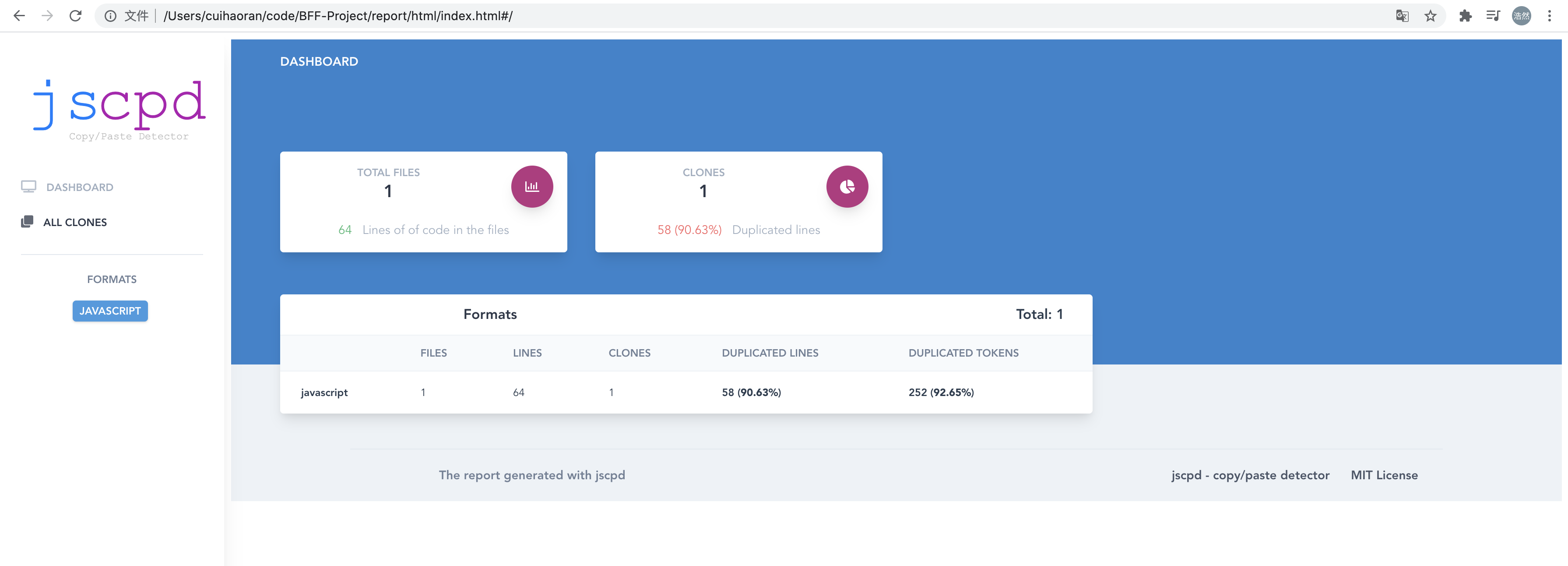Open the Chrome three-dot menu
1568x566 pixels.
1549,16
